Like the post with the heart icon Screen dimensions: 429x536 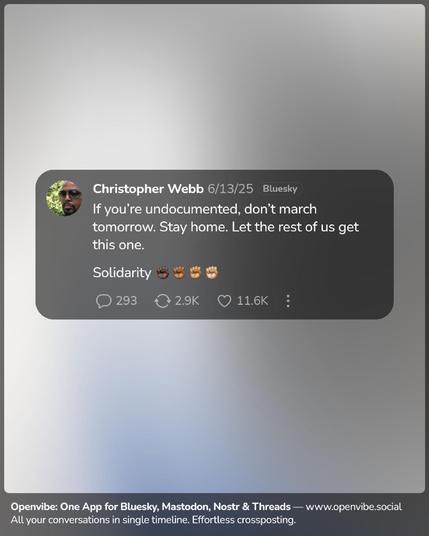[x=224, y=301]
